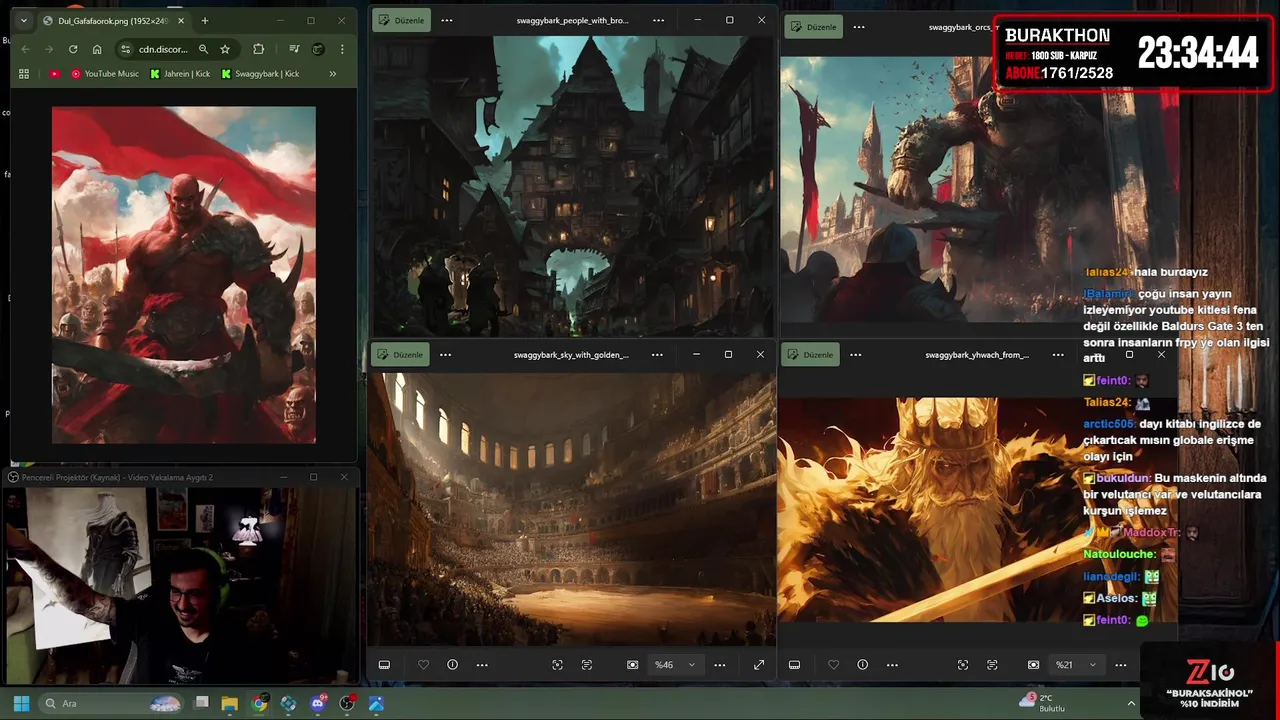
Task: Expand the %21 zoom level dropdown
Action: (x=1076, y=665)
